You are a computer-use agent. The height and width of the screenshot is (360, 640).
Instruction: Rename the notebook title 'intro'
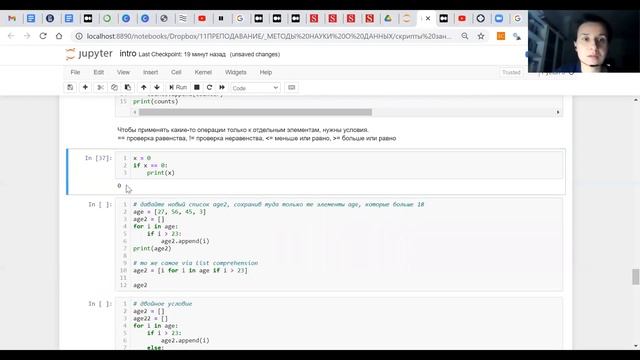point(128,54)
